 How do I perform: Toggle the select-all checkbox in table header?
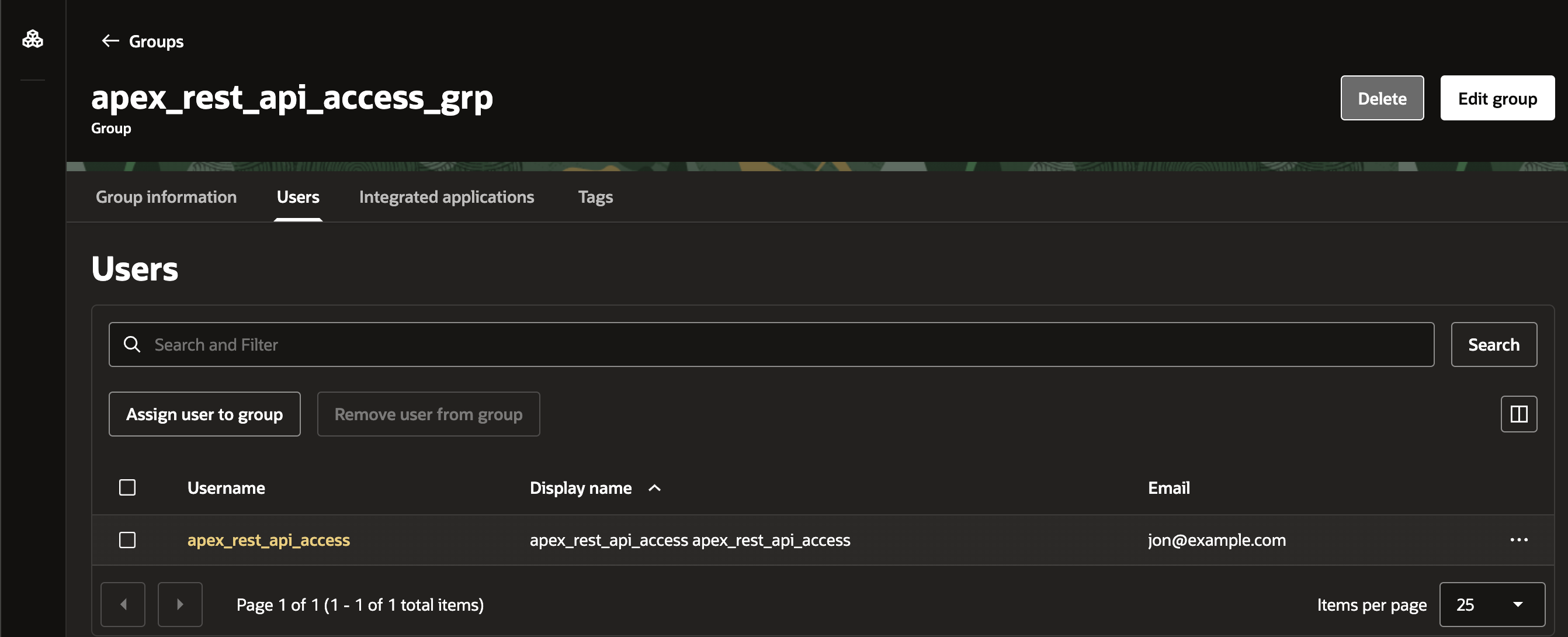(127, 487)
